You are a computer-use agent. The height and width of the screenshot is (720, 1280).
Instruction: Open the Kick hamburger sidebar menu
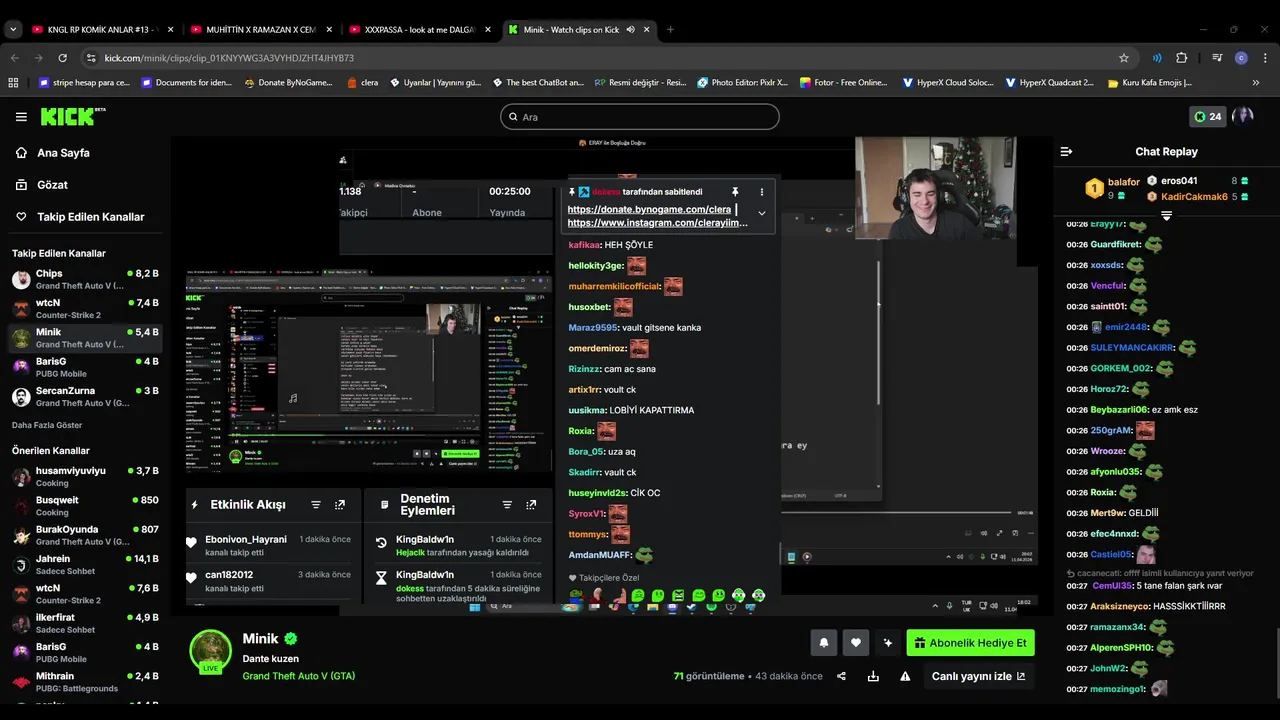(x=21, y=117)
